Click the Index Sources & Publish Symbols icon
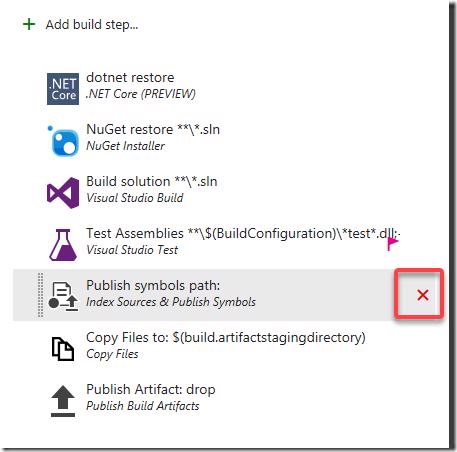Image resolution: width=457 pixels, height=452 pixels. click(63, 297)
